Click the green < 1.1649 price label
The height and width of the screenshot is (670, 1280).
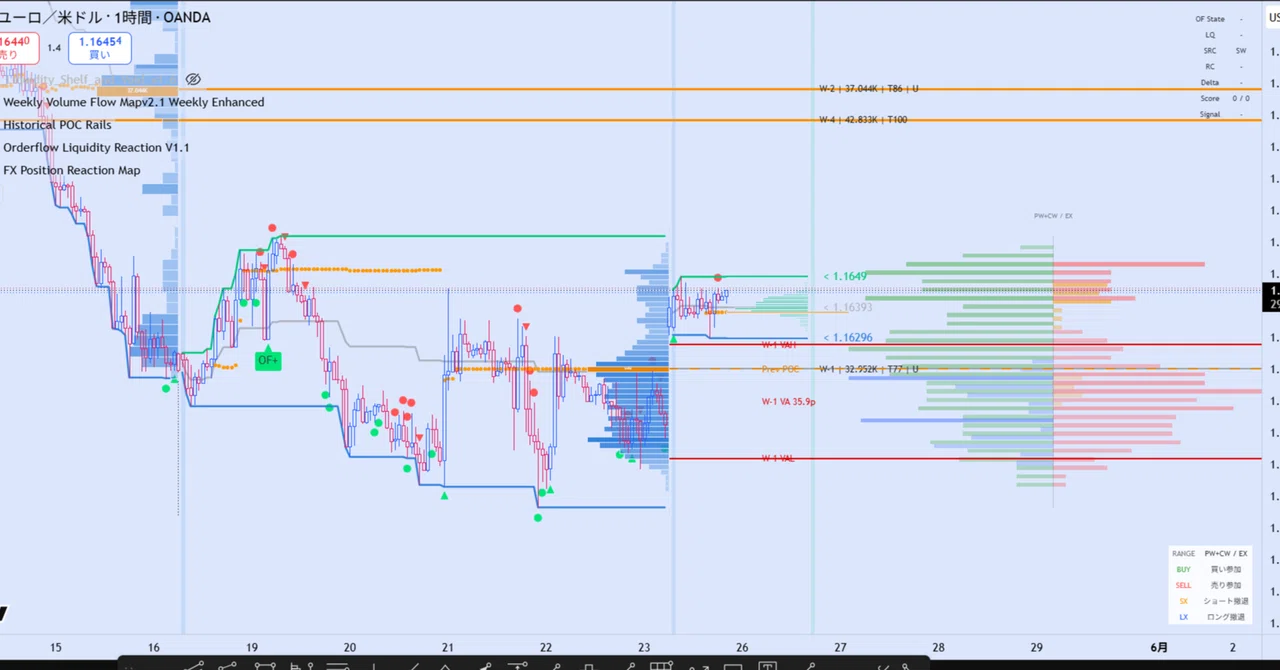845,276
